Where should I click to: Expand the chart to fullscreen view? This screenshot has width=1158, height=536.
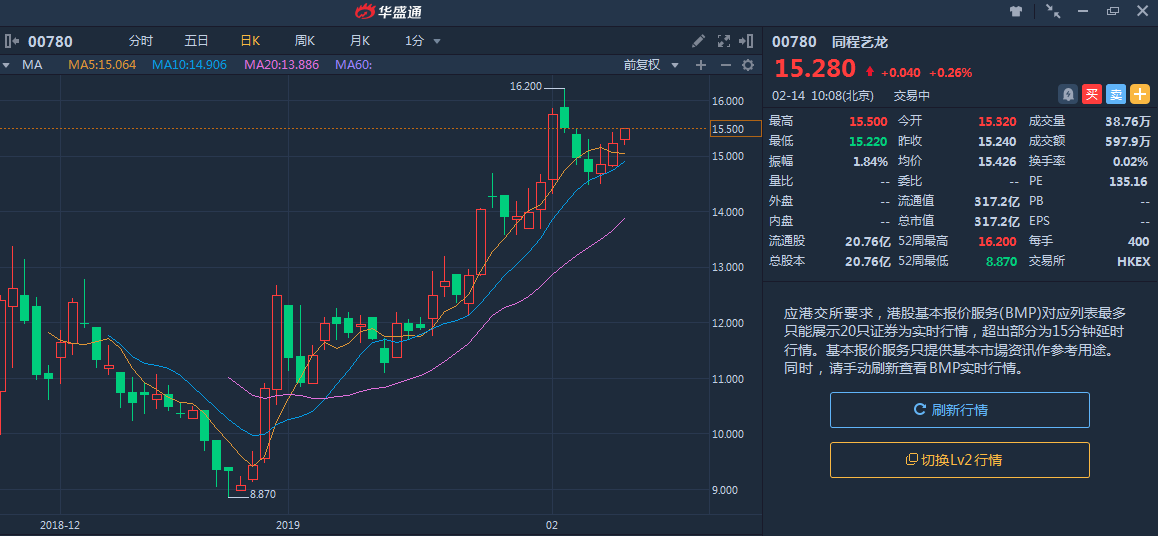[x=725, y=41]
